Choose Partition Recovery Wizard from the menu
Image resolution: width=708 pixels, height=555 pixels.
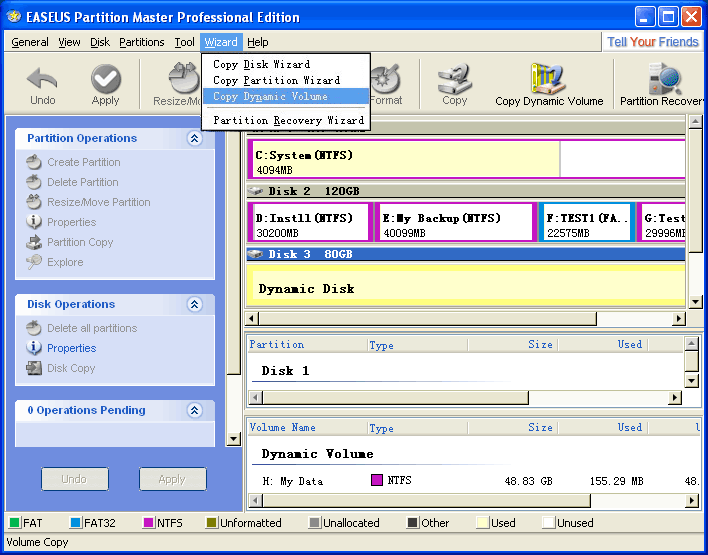click(285, 120)
